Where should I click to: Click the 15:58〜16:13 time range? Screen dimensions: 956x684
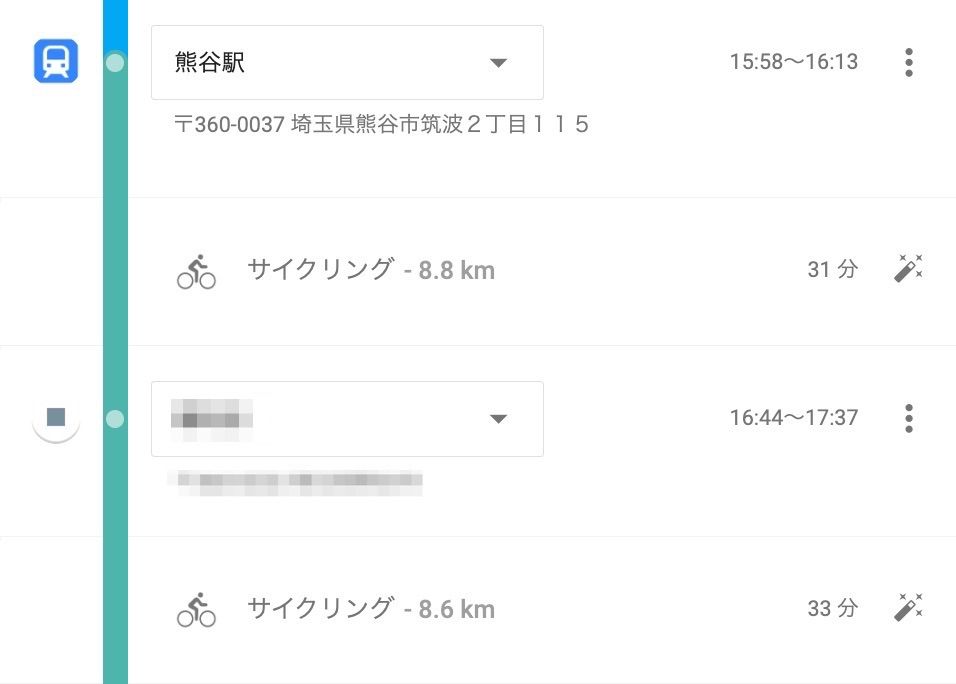[x=795, y=61]
